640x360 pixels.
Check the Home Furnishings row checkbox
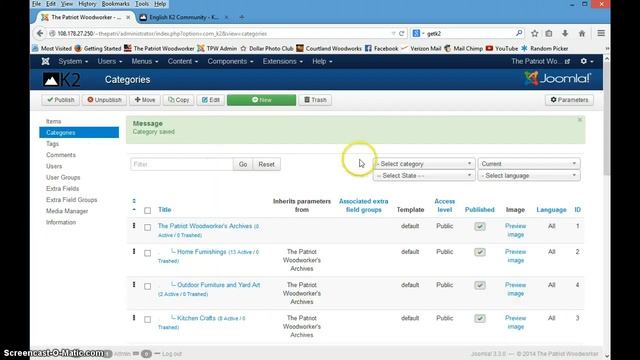147,253
